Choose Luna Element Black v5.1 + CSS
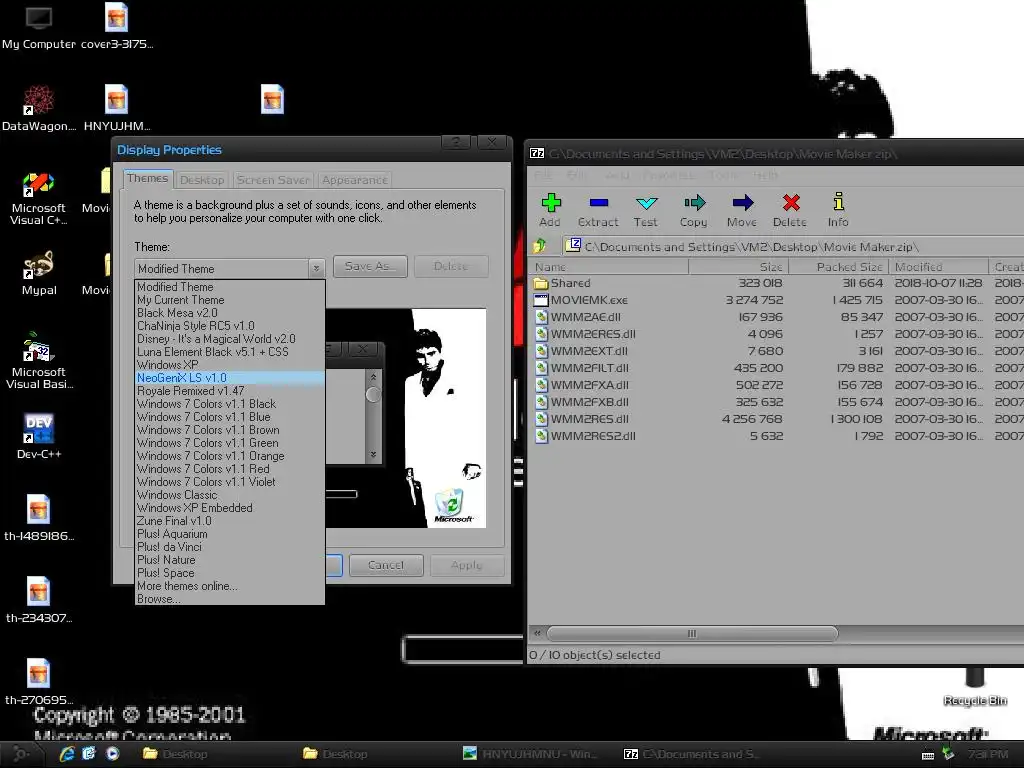The width and height of the screenshot is (1024, 768). coord(230,351)
